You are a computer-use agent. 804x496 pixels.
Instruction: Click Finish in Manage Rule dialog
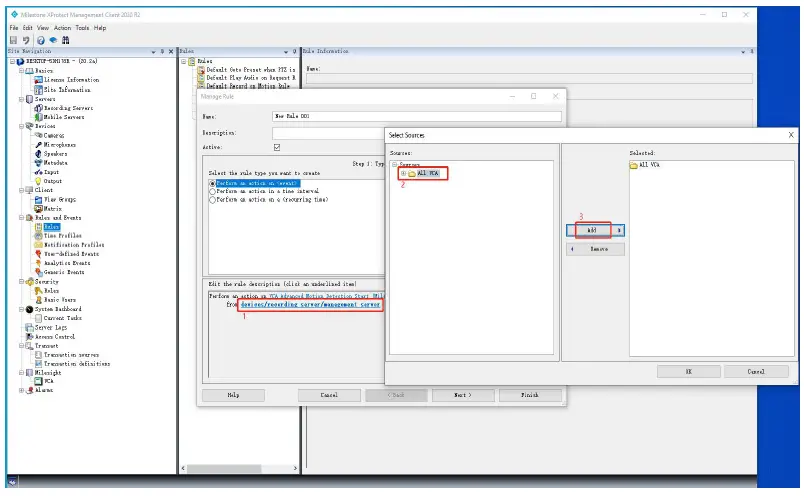[x=530, y=395]
